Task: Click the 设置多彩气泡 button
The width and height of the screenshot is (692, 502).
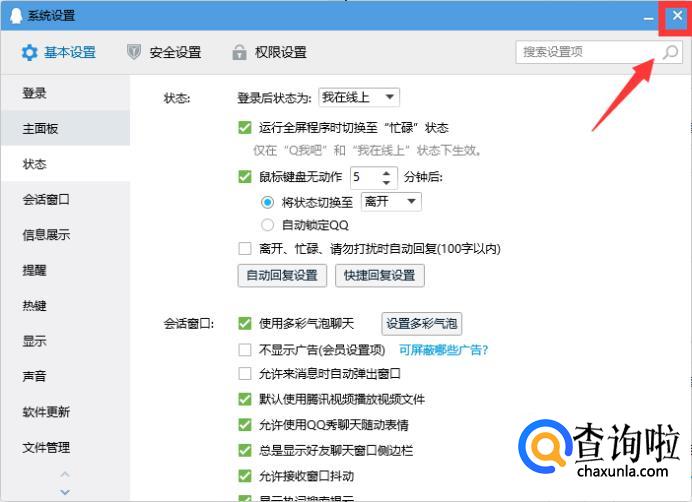Action: (x=421, y=323)
